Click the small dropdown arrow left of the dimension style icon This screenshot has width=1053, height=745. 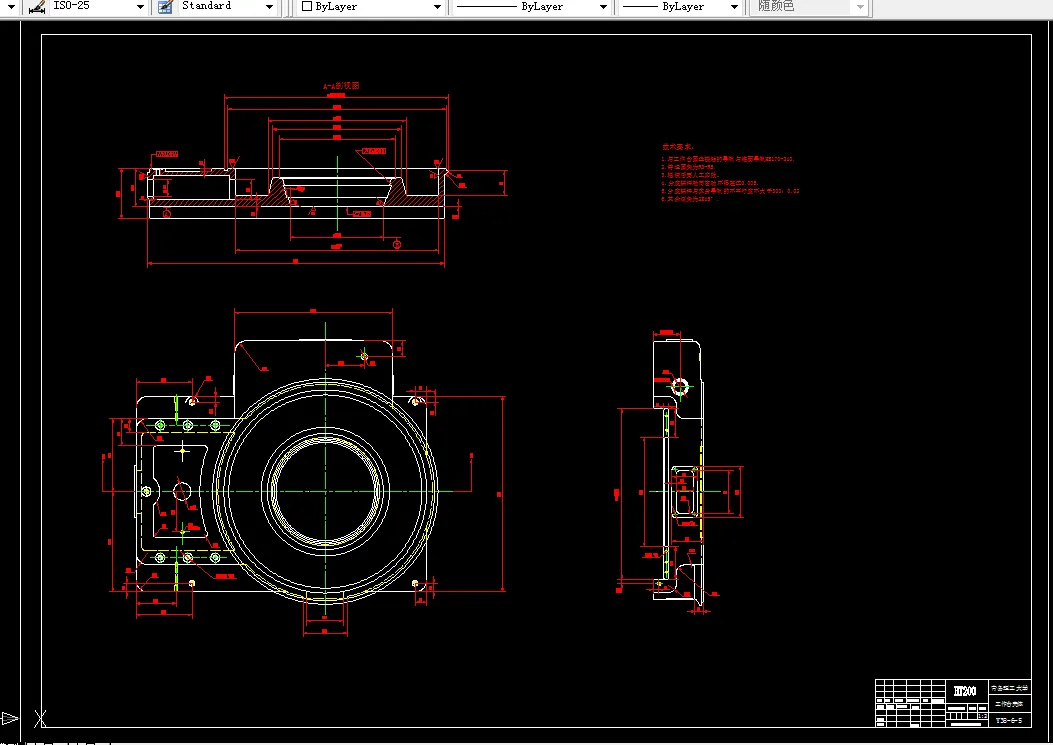[11, 7]
